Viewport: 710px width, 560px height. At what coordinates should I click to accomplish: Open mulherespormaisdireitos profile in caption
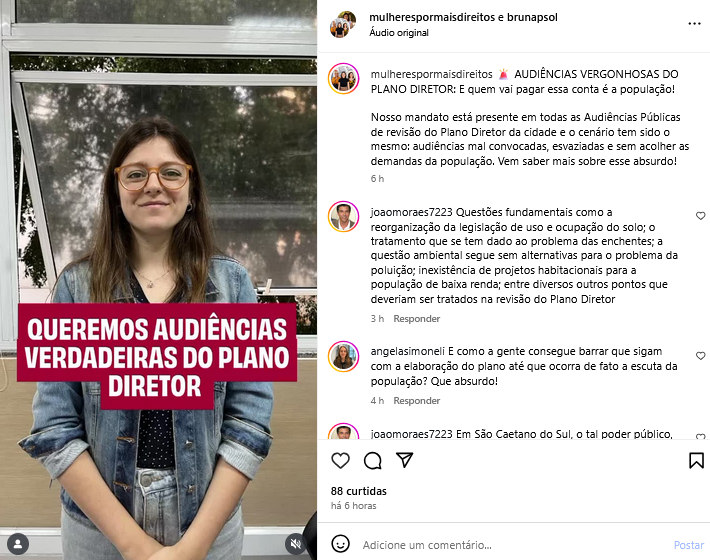tap(431, 74)
